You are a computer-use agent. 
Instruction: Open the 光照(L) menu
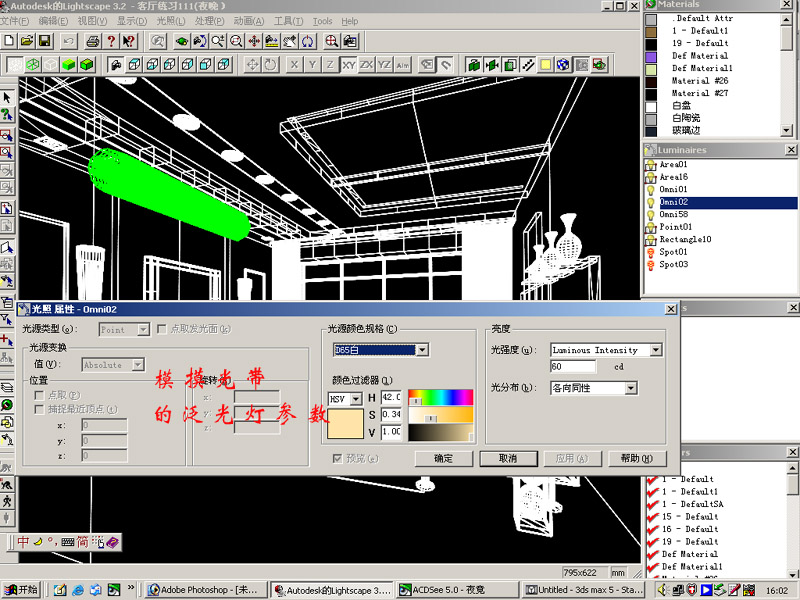(171, 21)
